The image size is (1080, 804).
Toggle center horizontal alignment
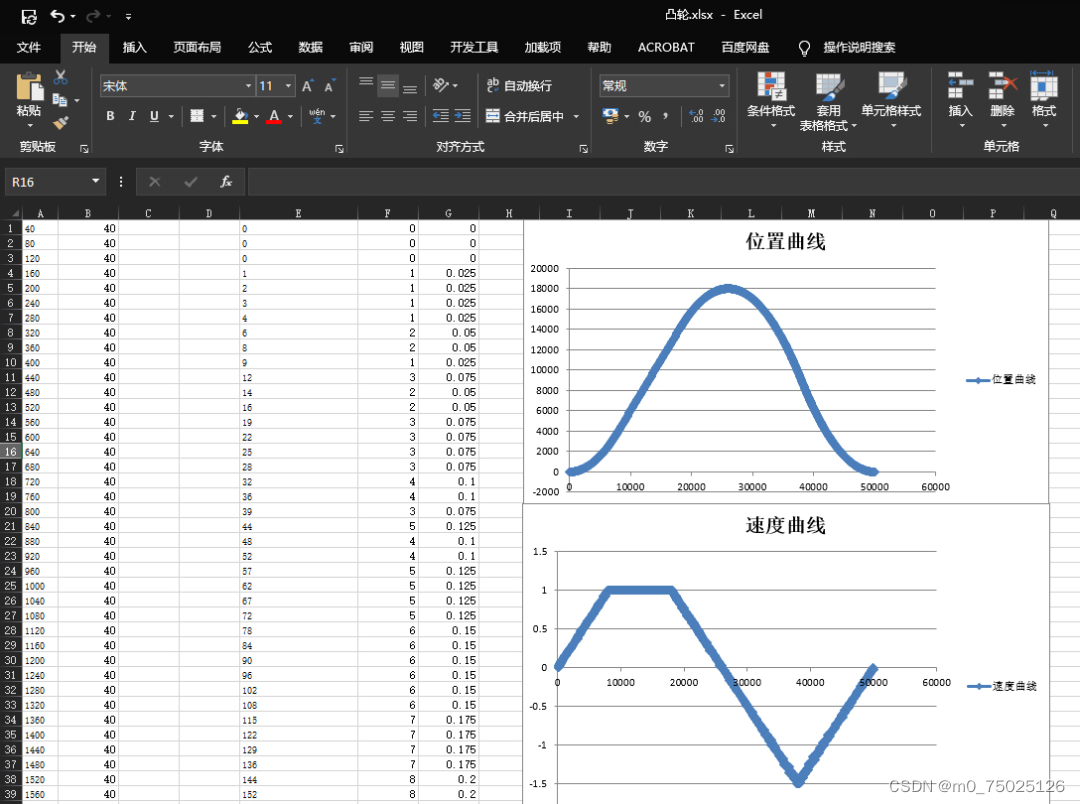[388, 116]
